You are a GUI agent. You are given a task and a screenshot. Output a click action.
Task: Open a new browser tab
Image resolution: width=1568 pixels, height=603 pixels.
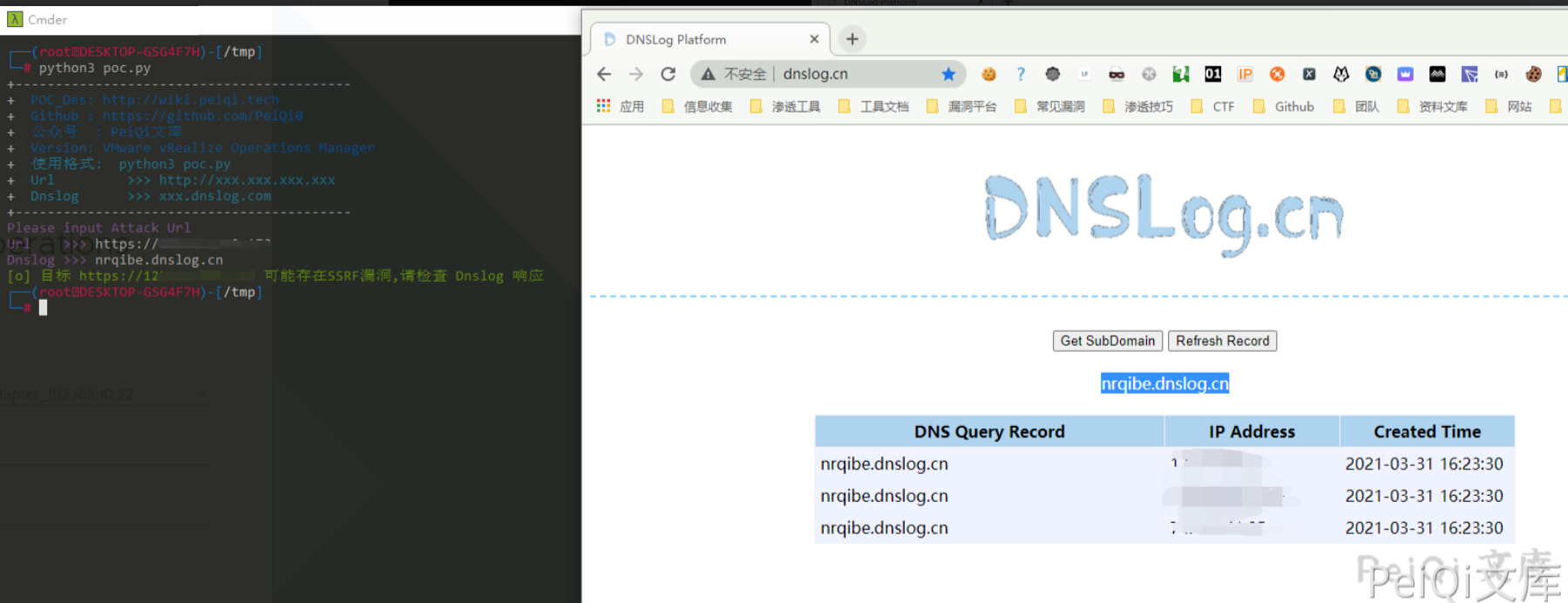[x=852, y=38]
